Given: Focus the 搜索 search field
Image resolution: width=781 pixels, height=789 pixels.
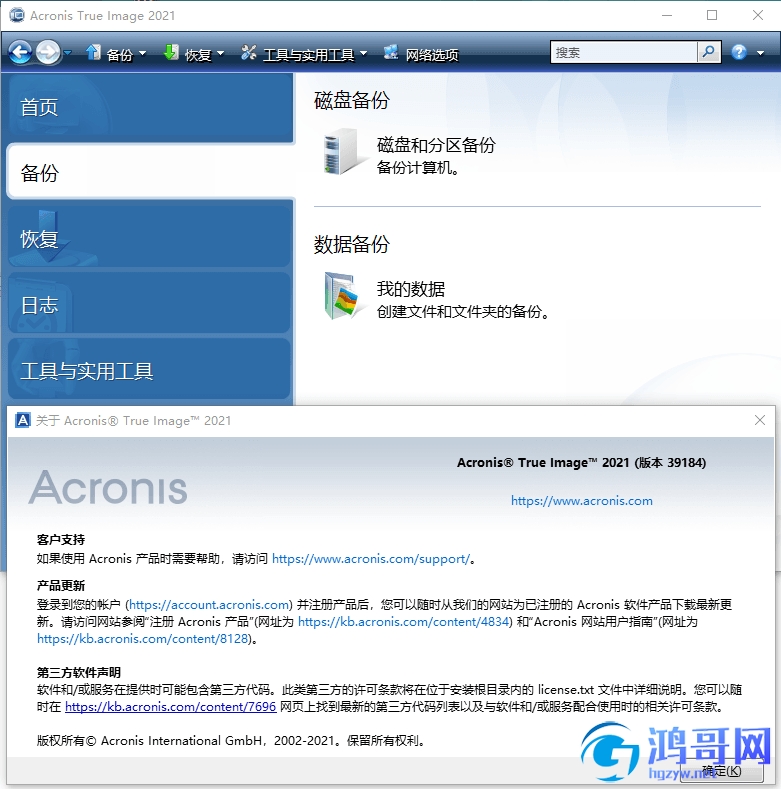Looking at the screenshot, I should tap(624, 52).
